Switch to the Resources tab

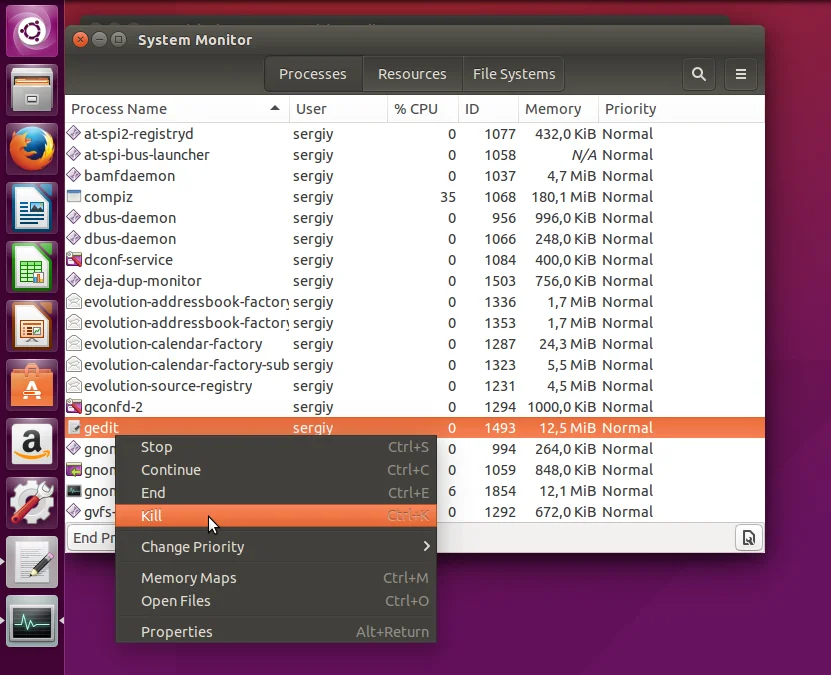(x=412, y=74)
